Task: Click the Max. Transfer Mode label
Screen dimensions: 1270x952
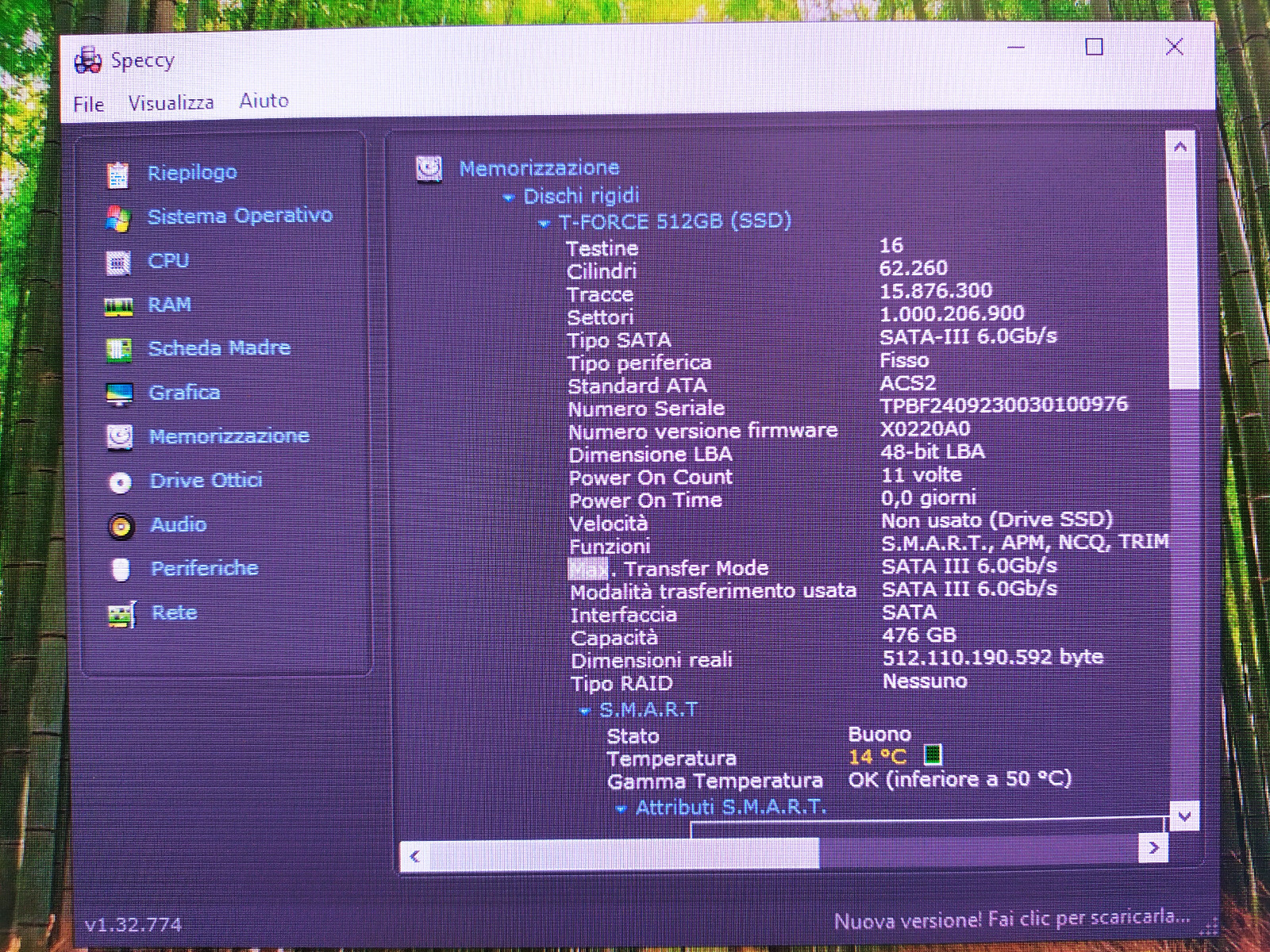Action: 669,568
